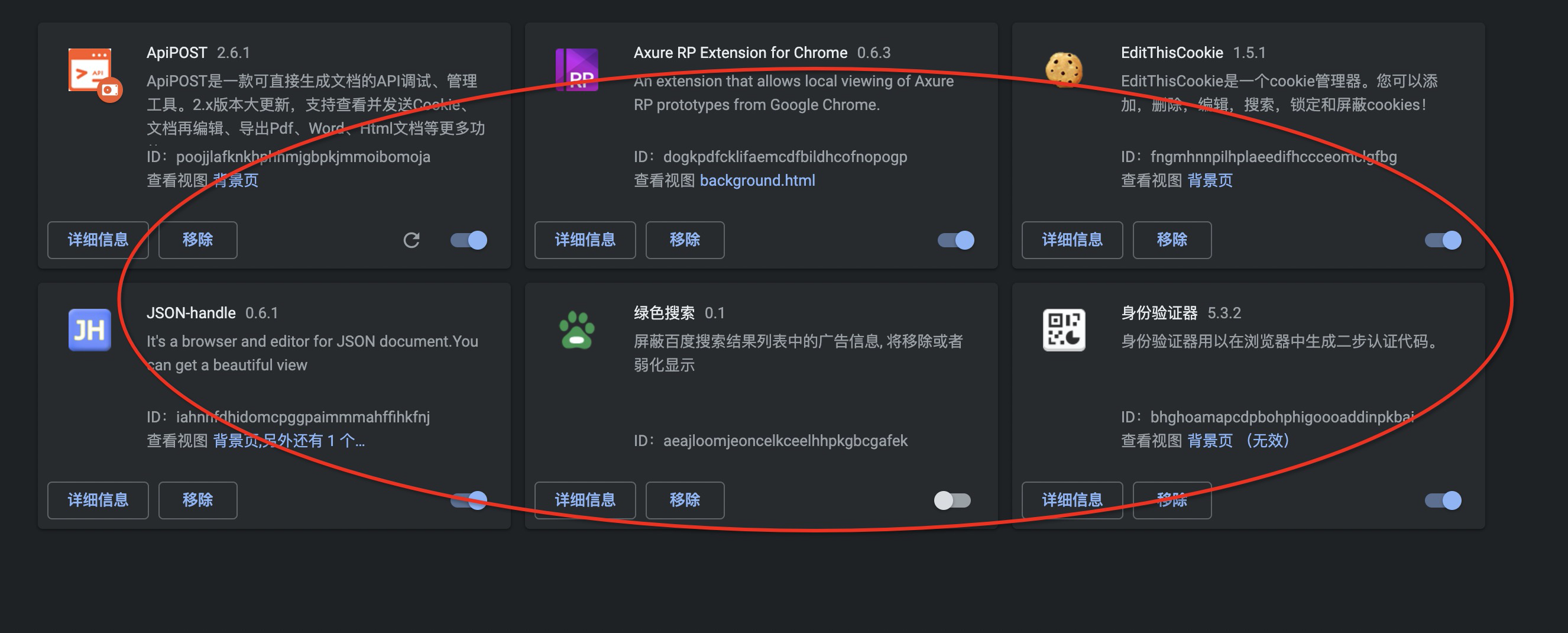Inspect EditThisCookie 背景页 link

pyautogui.click(x=1210, y=180)
